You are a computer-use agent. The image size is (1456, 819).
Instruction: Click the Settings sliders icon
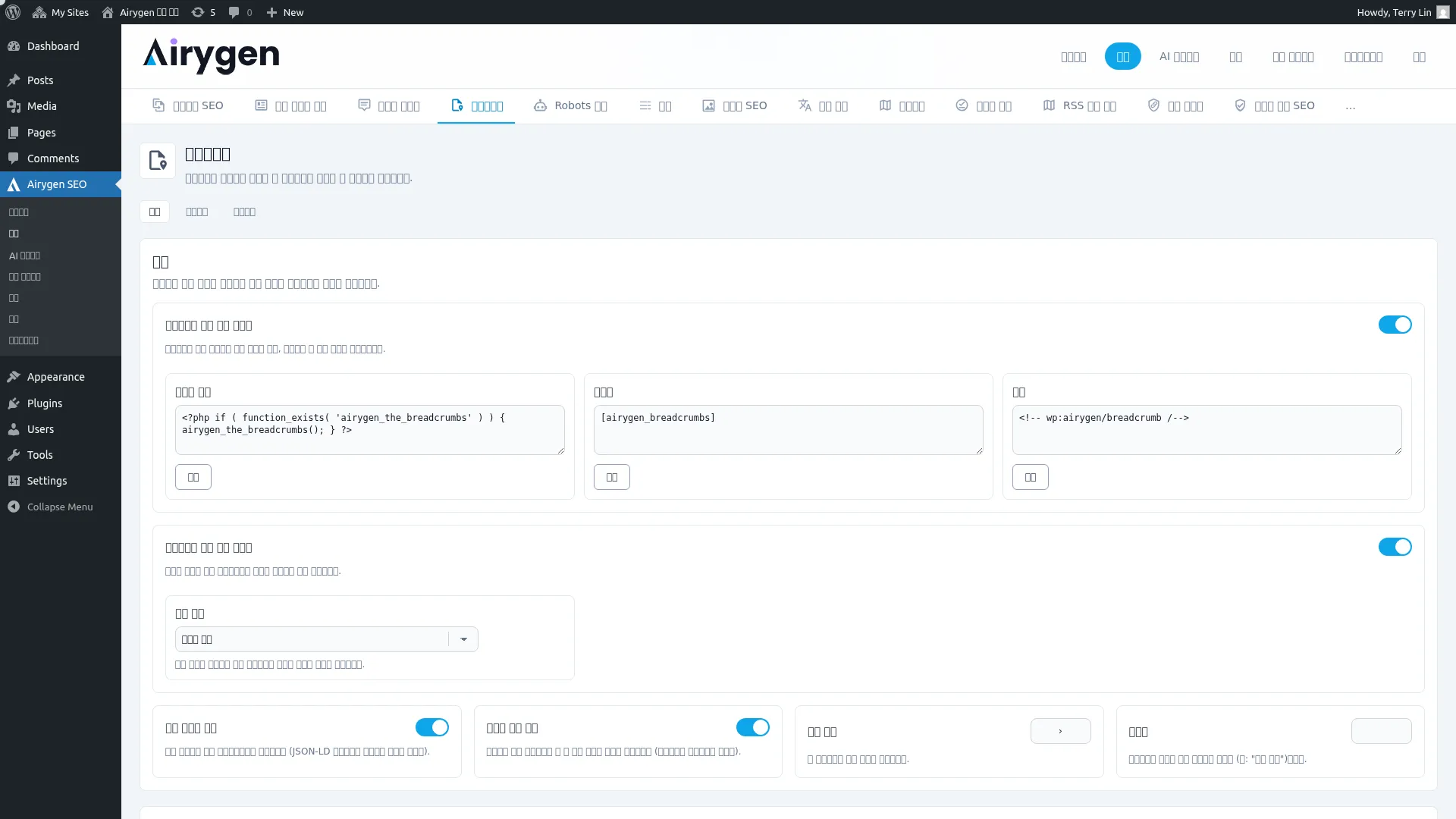click(x=14, y=481)
